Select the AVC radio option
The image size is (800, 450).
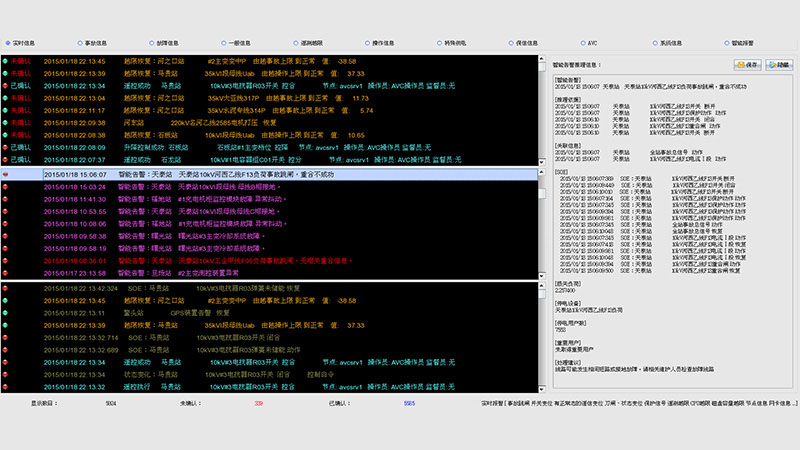pos(580,44)
